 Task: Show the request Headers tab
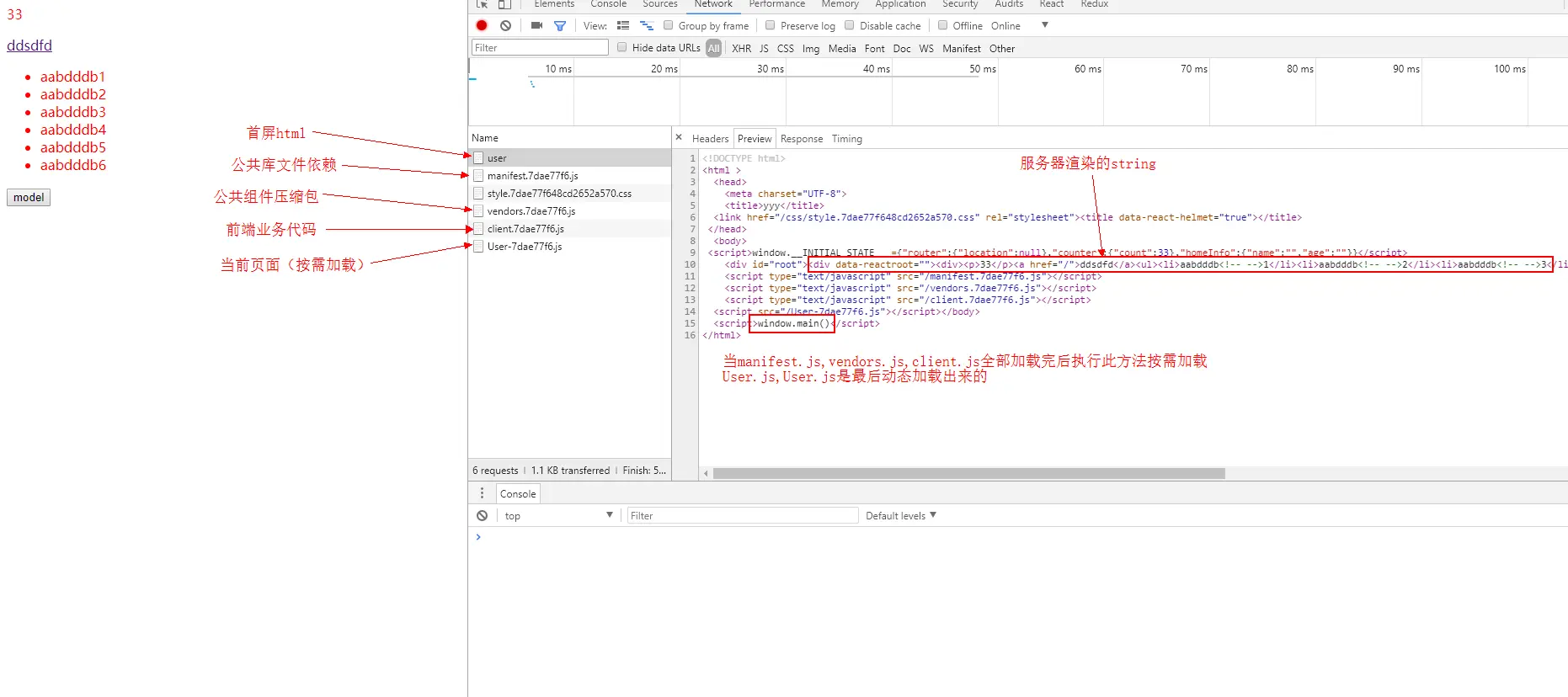click(711, 139)
